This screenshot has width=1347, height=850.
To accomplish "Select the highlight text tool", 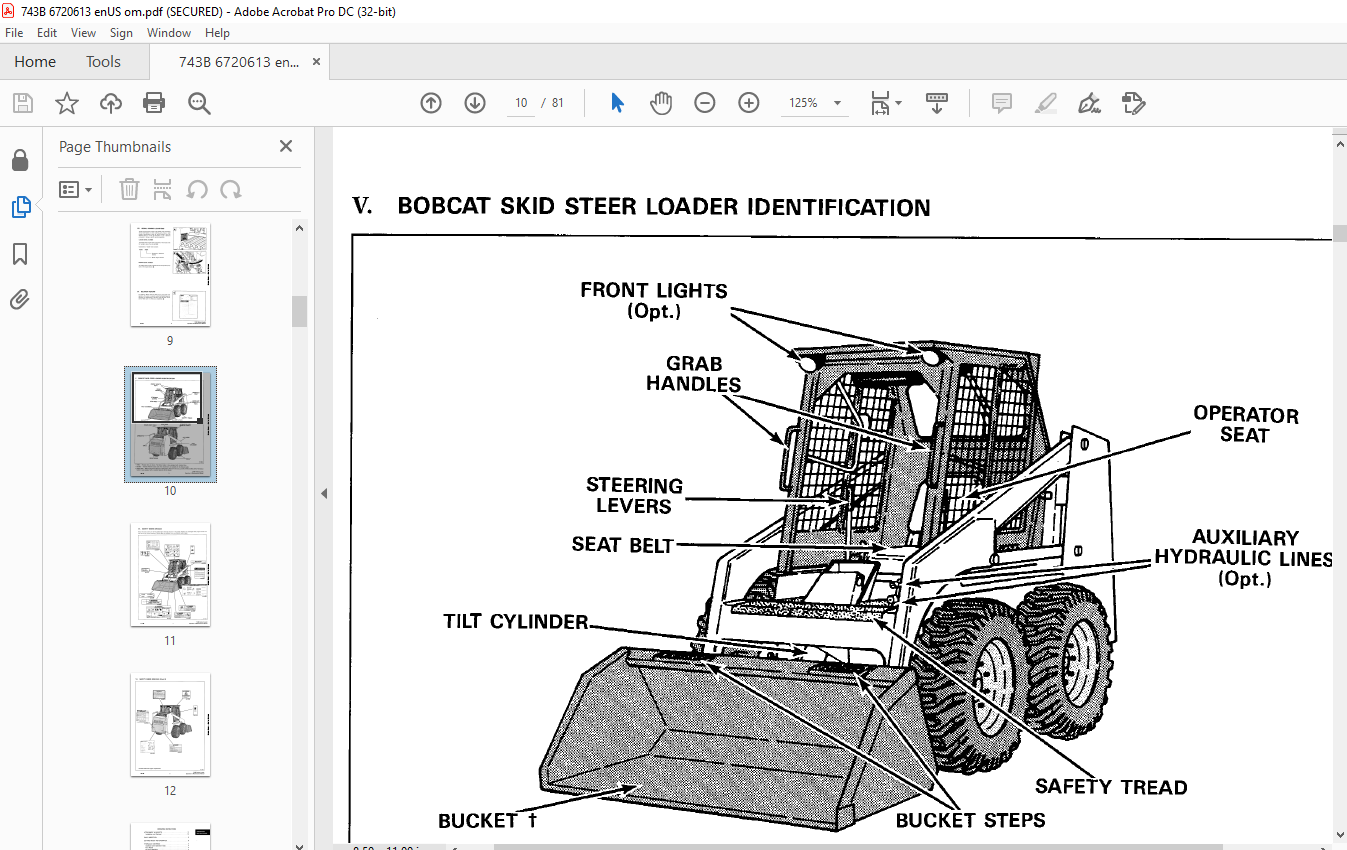I will tap(1045, 103).
